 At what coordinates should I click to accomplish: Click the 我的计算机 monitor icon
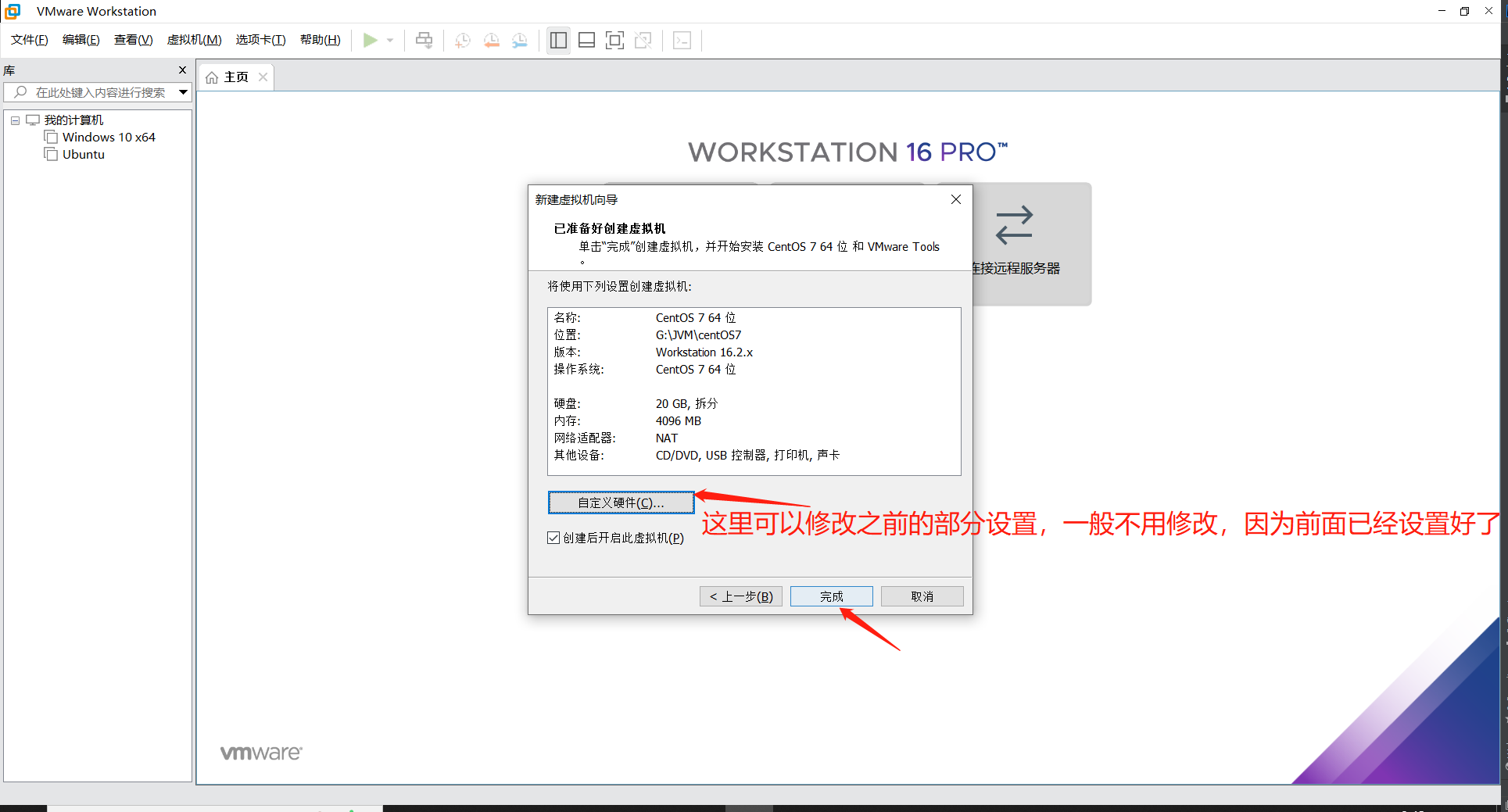coord(33,120)
